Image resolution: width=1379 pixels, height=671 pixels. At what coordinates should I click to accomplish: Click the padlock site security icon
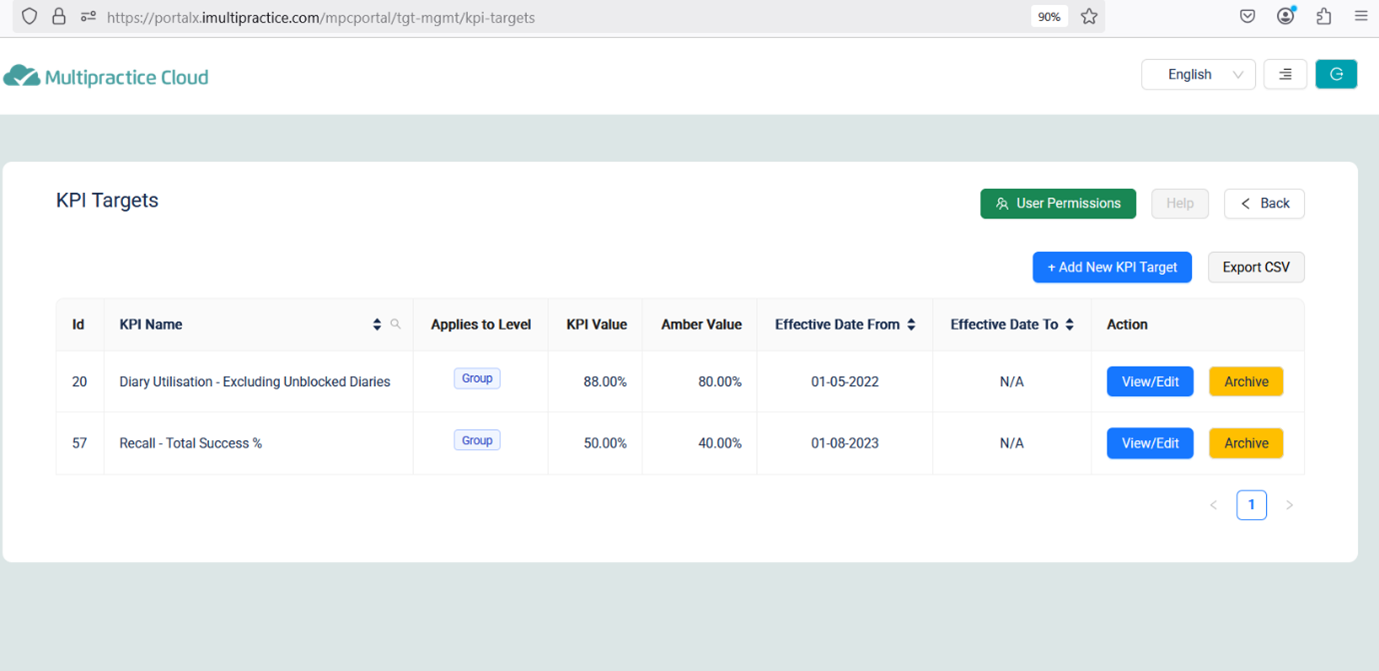pos(59,16)
